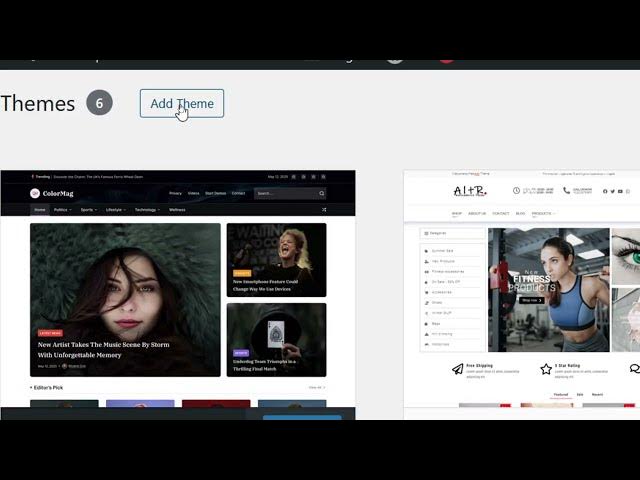This screenshot has width=640, height=480.
Task: Click the ColorMag round logo icon
Action: click(35, 193)
